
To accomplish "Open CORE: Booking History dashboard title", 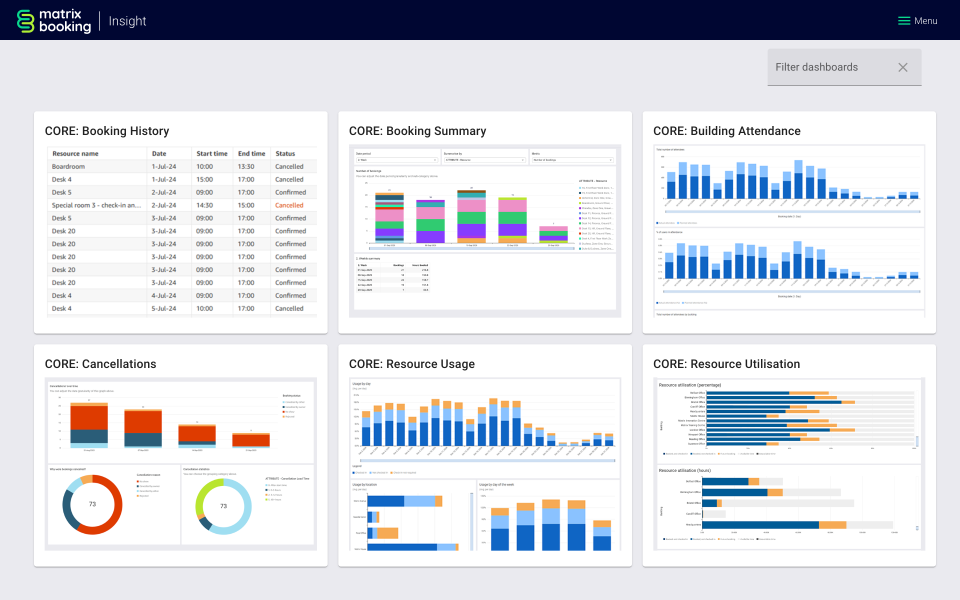I will click(107, 131).
